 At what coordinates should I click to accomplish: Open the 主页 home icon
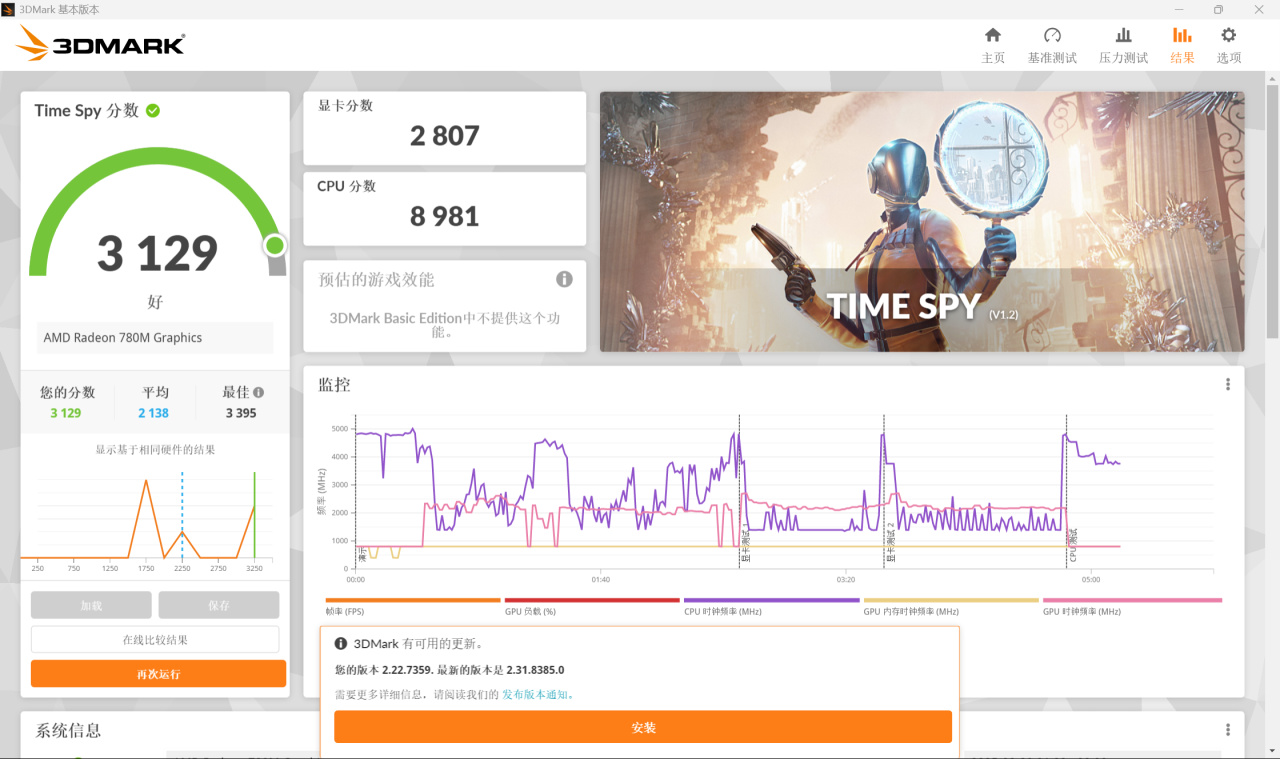tap(993, 35)
